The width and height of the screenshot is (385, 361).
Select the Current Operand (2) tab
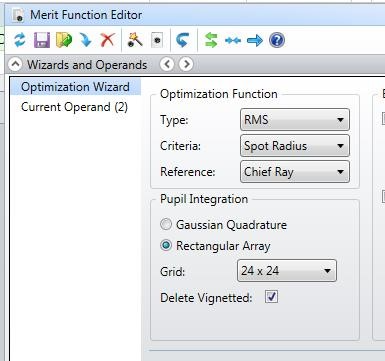74,107
